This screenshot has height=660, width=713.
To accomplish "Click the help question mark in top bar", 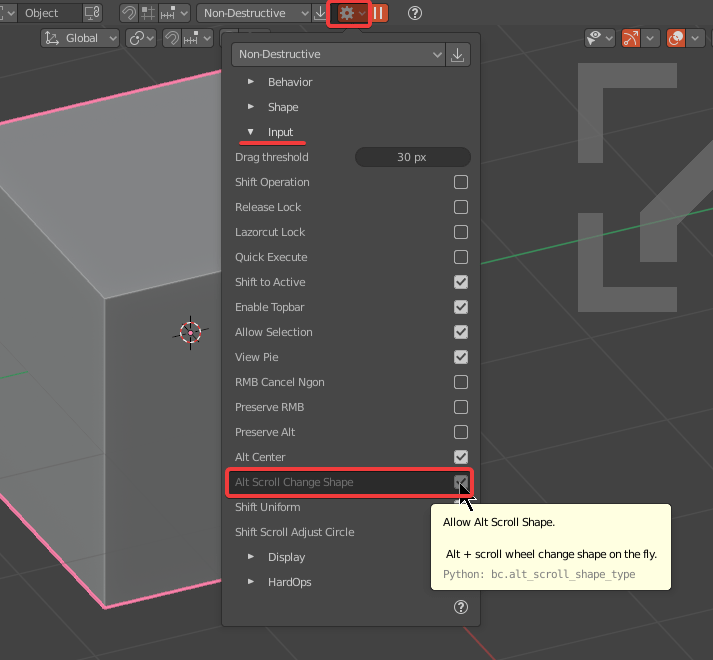I will click(x=415, y=13).
